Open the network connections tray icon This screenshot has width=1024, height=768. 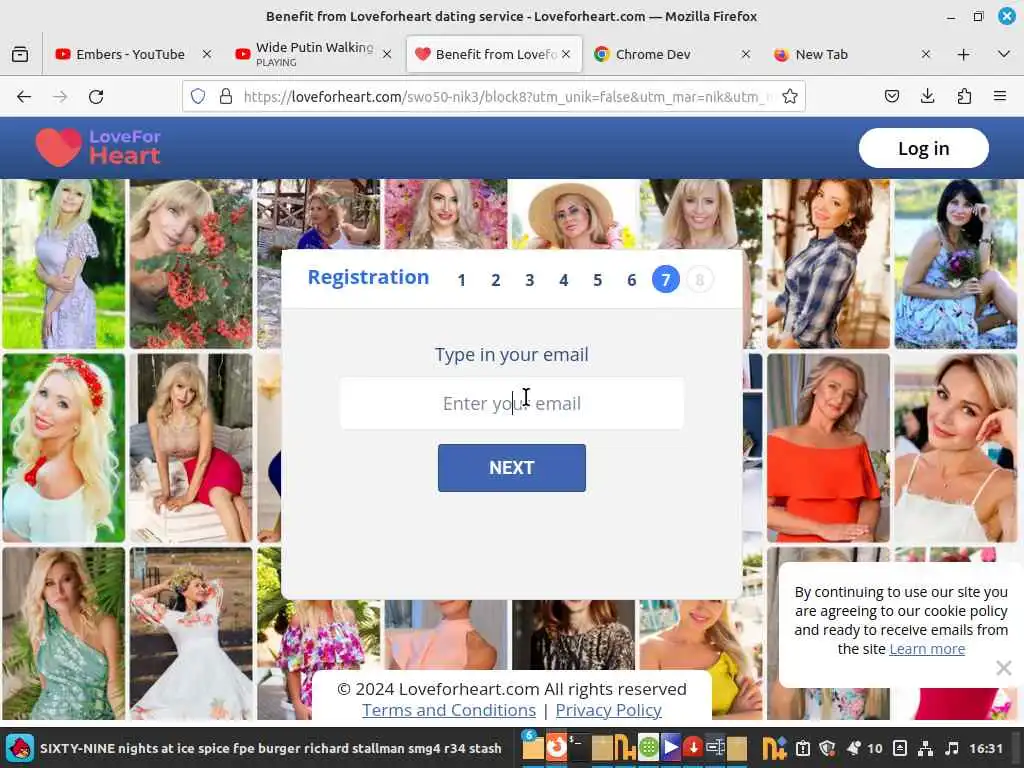925,748
